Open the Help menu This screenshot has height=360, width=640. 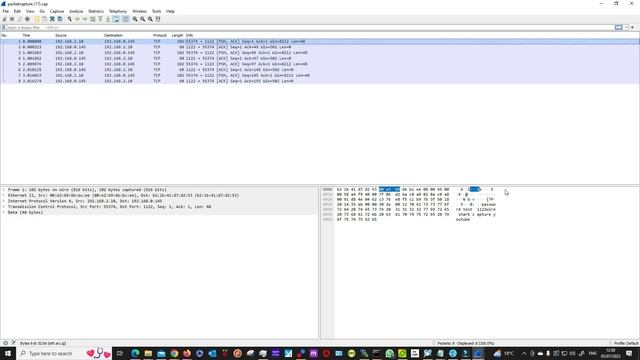[x=170, y=11]
